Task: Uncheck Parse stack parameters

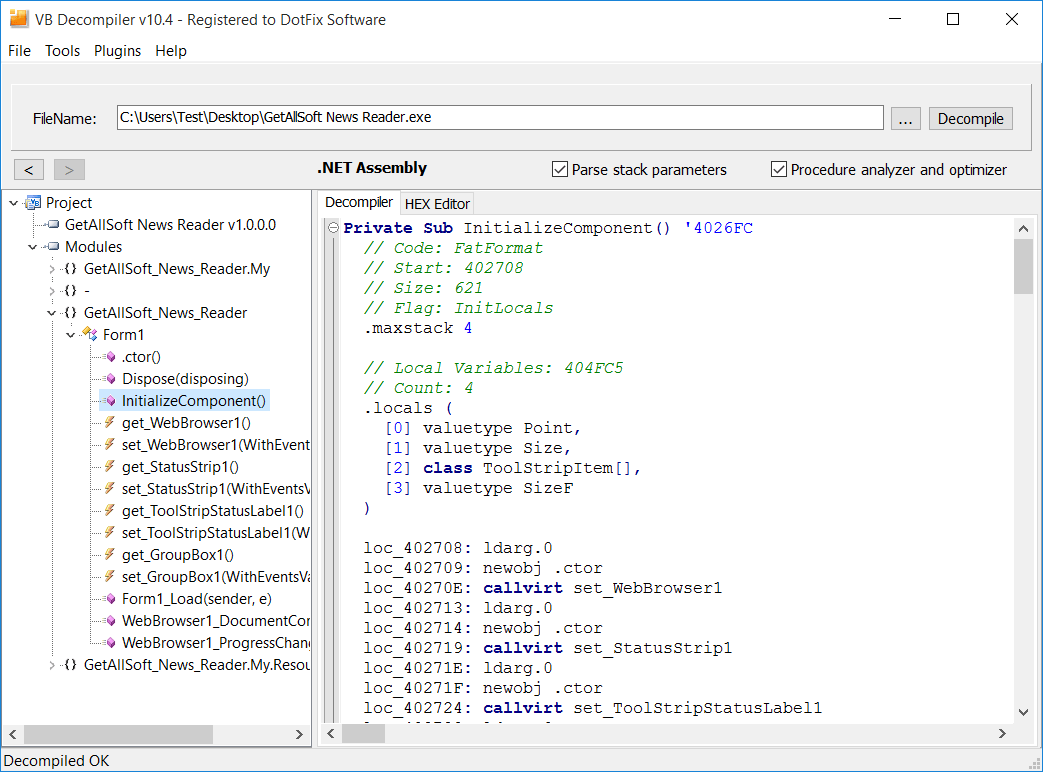Action: coord(559,169)
